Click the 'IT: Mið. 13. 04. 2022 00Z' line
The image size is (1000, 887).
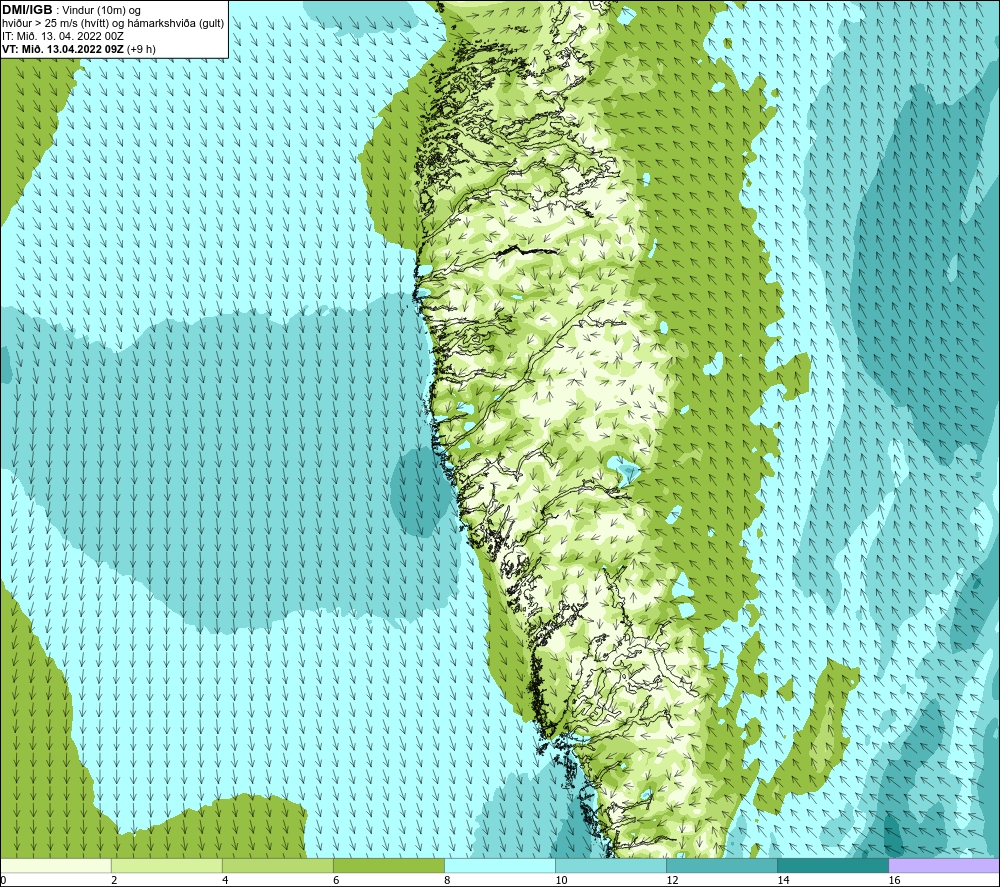pos(62,36)
